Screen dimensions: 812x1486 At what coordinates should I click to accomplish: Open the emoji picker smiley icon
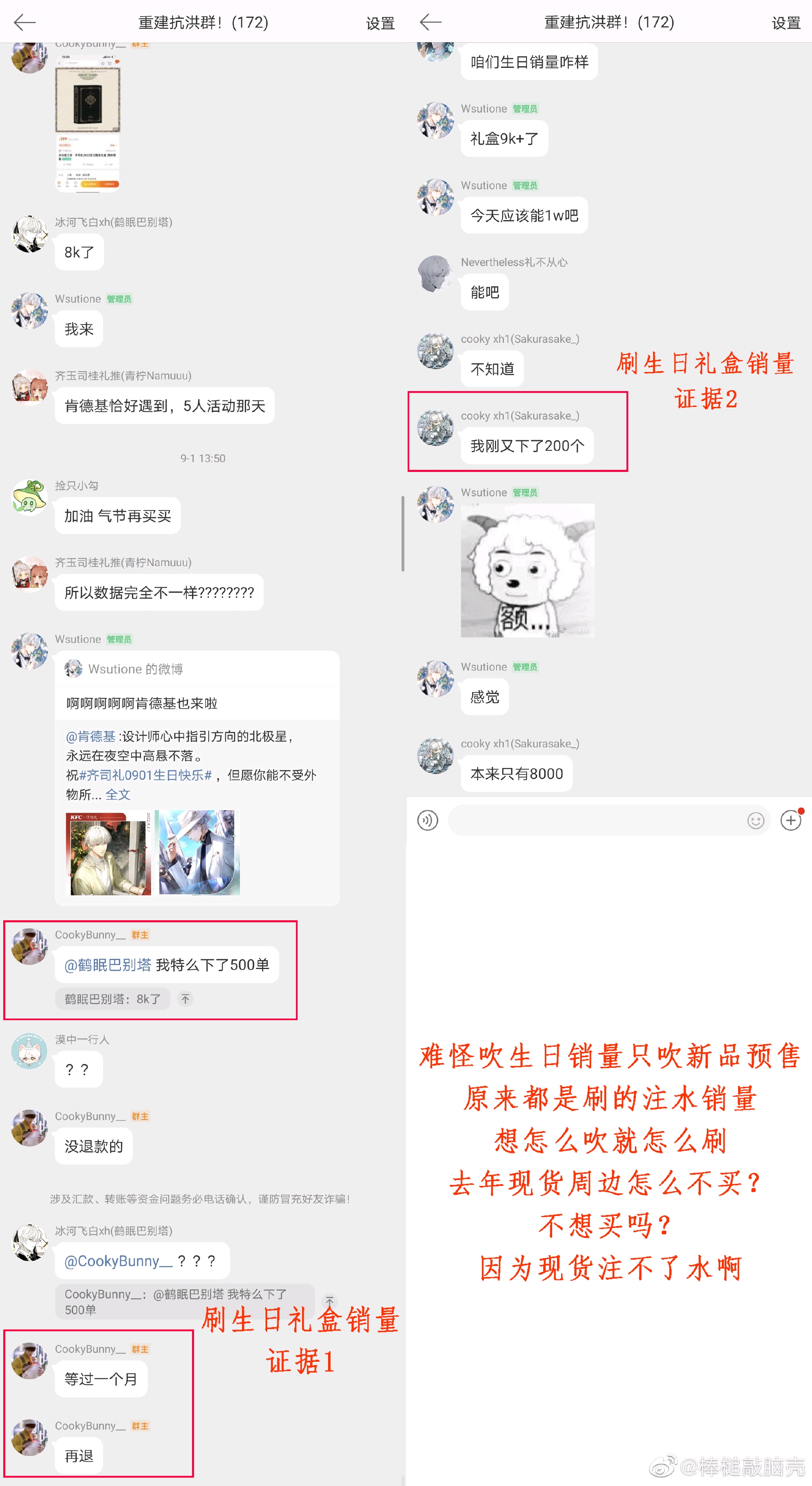click(756, 820)
